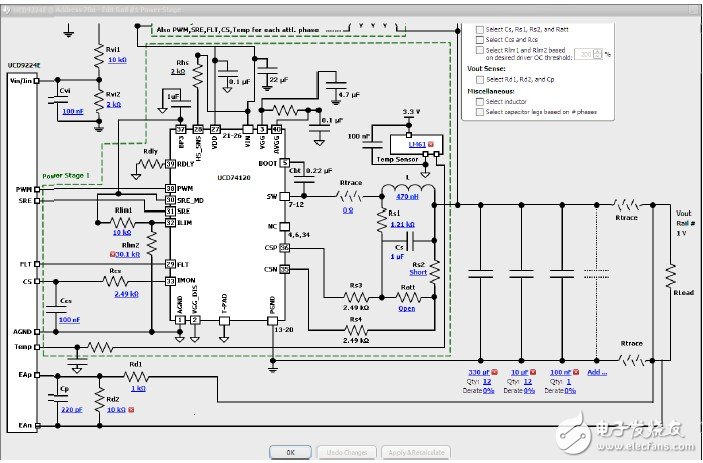Toggle Select Ccs and Rcs checkbox
Screen dimensions: 703x463
(x=480, y=40)
